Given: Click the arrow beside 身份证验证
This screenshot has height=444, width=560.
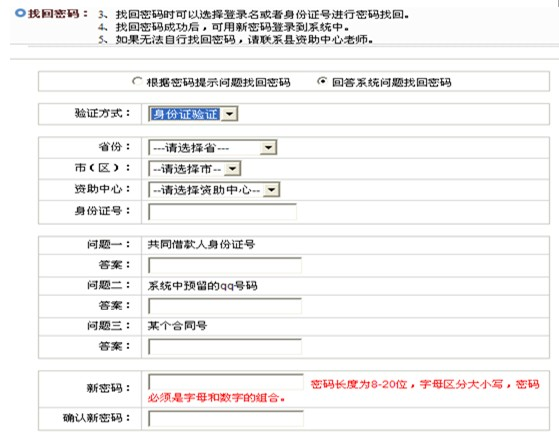Looking at the screenshot, I should 229,114.
